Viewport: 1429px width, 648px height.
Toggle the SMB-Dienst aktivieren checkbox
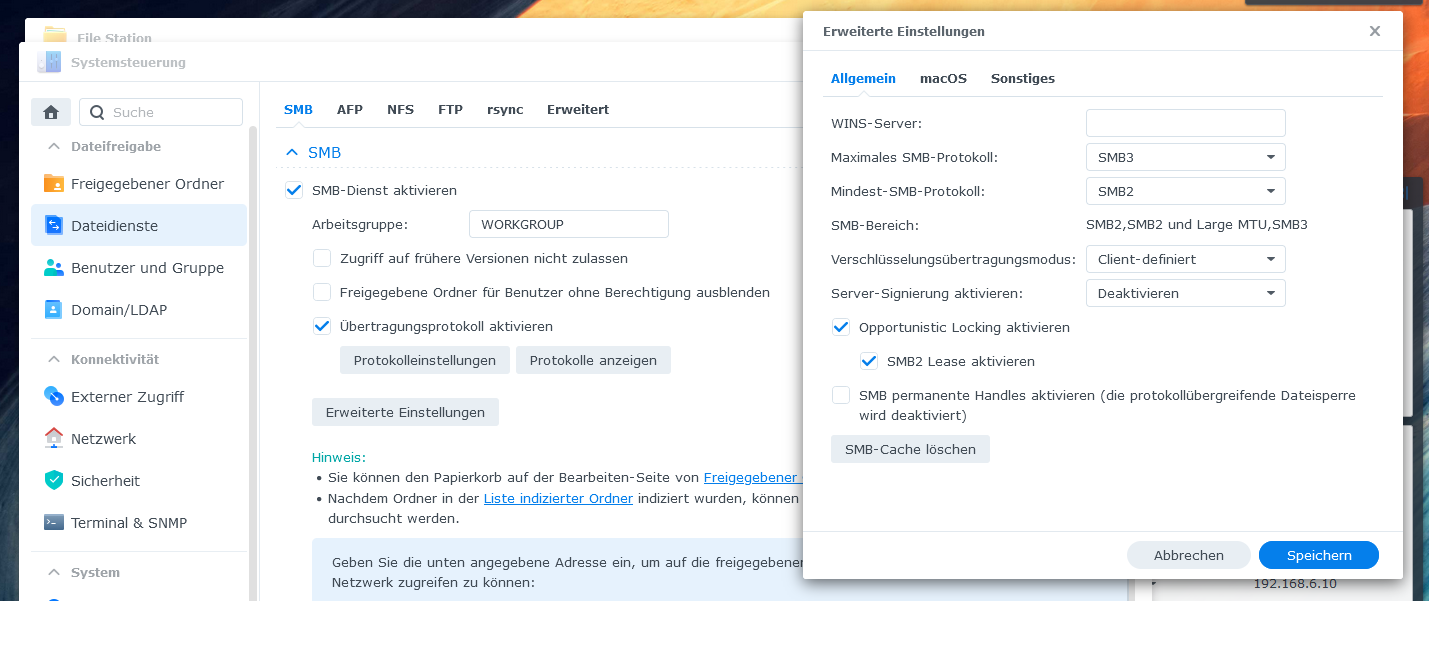(294, 190)
